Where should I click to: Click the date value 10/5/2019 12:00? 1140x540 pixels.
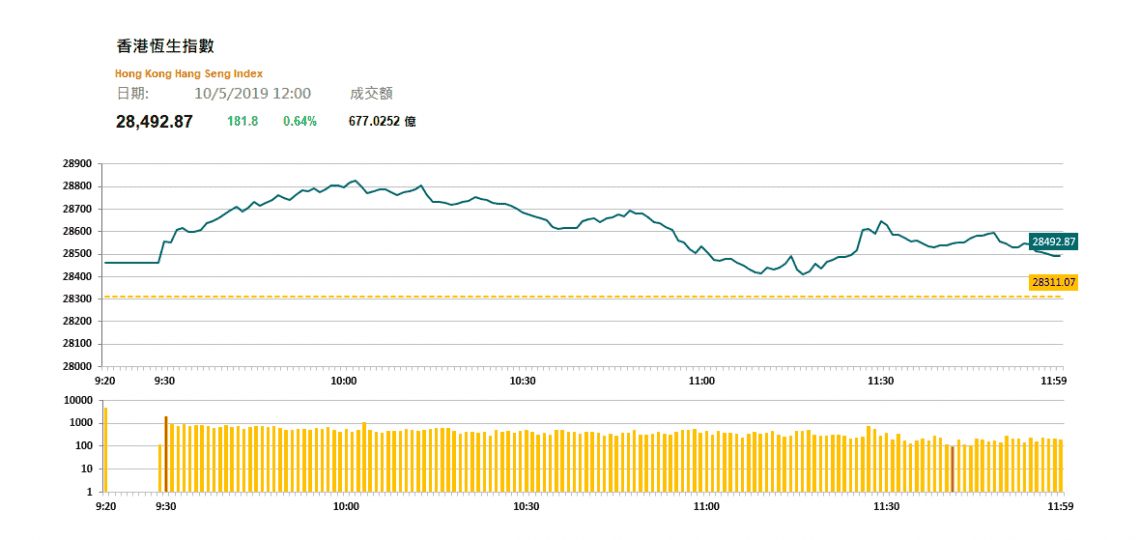(x=252, y=94)
